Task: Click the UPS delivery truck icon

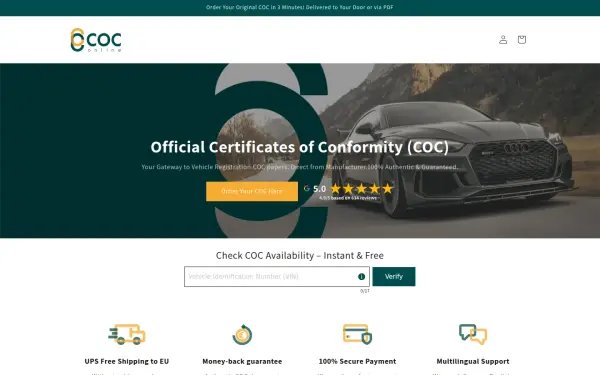Action: pyautogui.click(x=127, y=334)
